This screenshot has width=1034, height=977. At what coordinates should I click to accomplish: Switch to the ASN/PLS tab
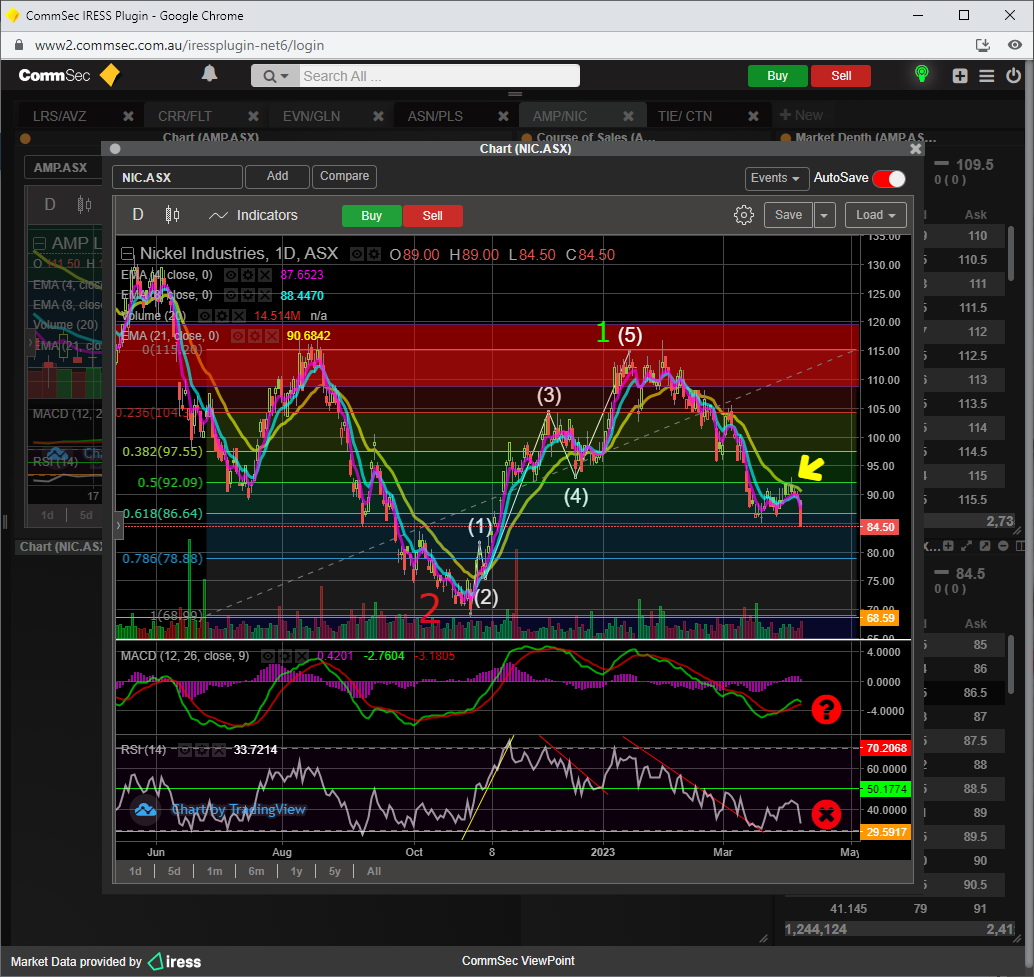(x=435, y=116)
